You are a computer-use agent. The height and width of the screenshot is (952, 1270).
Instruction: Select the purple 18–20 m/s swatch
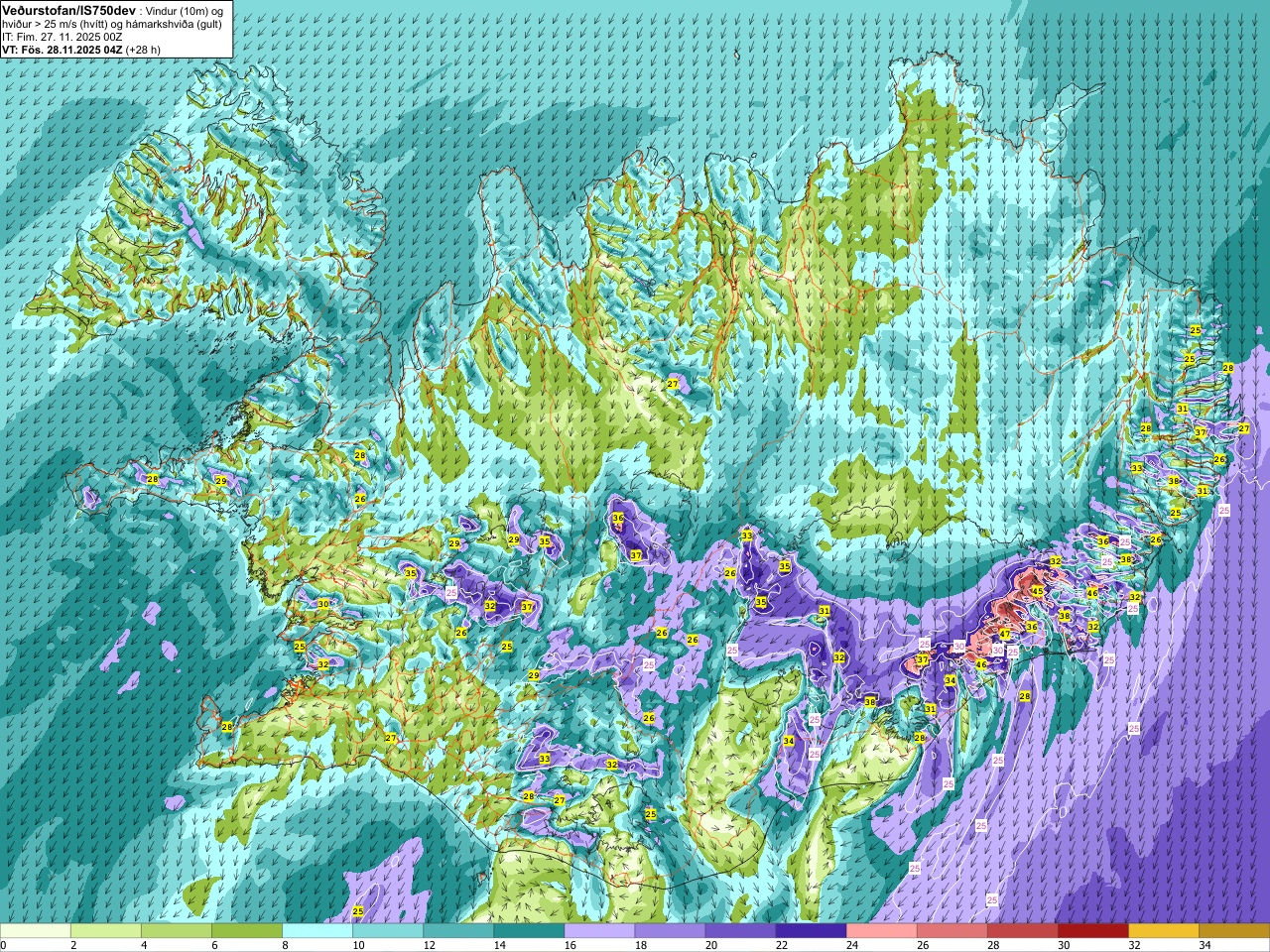[x=670, y=931]
